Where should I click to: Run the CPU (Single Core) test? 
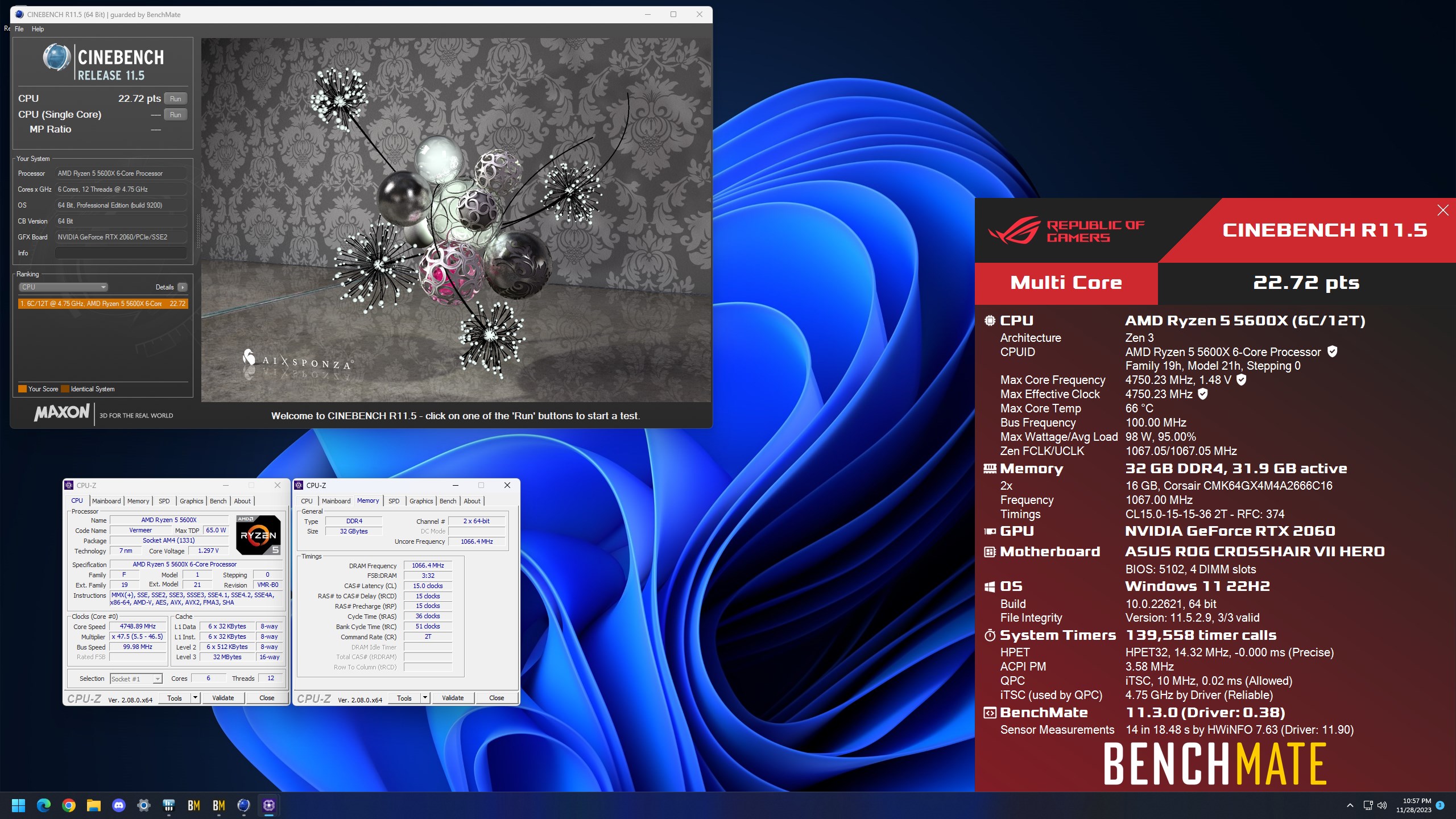tap(176, 115)
